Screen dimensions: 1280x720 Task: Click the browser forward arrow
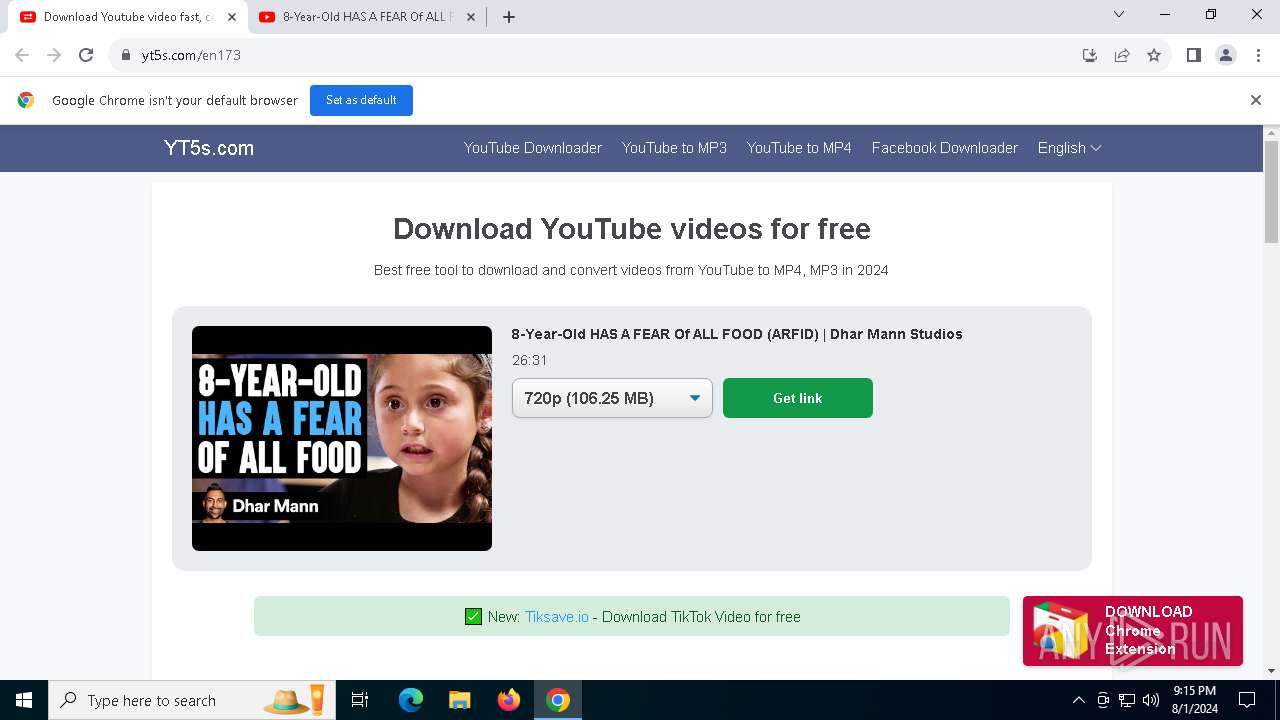click(x=54, y=55)
